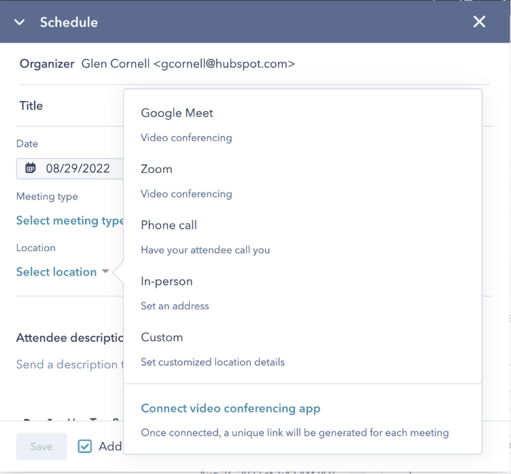511x474 pixels.
Task: Open the date picker calendar icon
Action: coord(30,168)
